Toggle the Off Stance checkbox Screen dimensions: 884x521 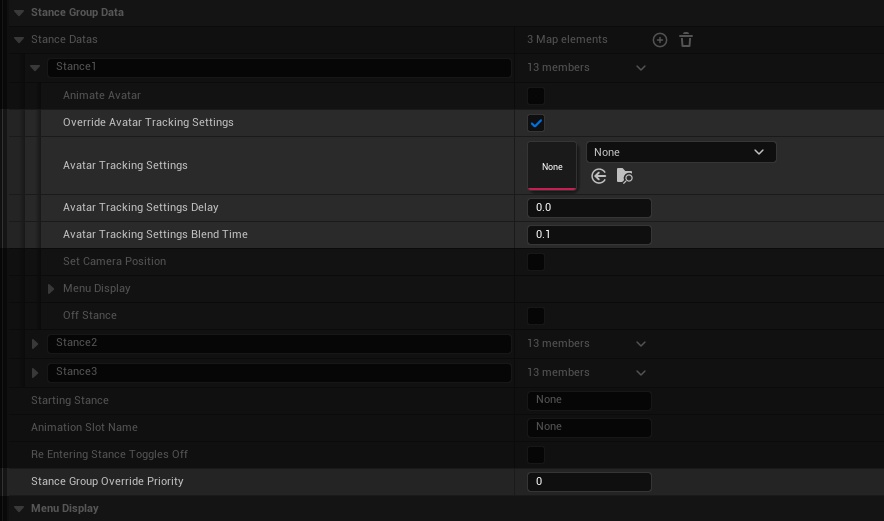(536, 316)
